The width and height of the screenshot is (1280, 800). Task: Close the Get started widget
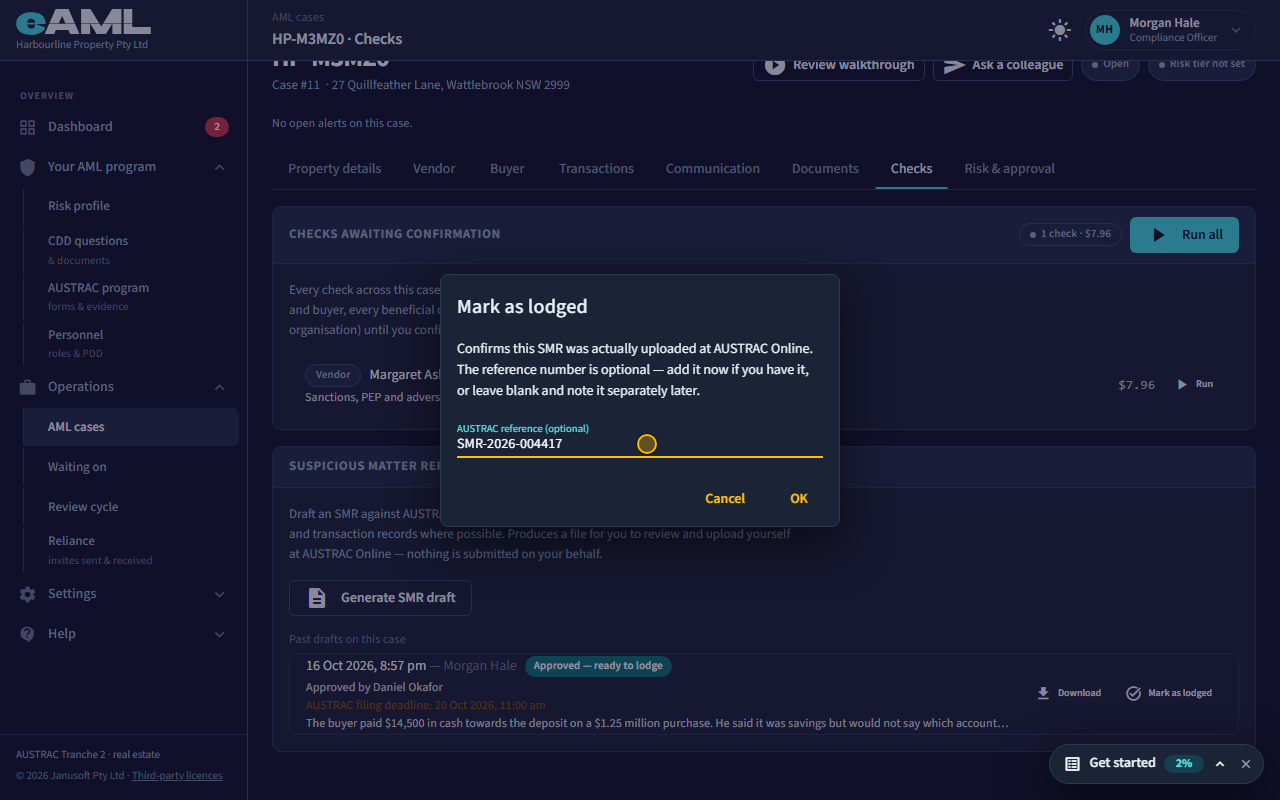pyautogui.click(x=1246, y=764)
